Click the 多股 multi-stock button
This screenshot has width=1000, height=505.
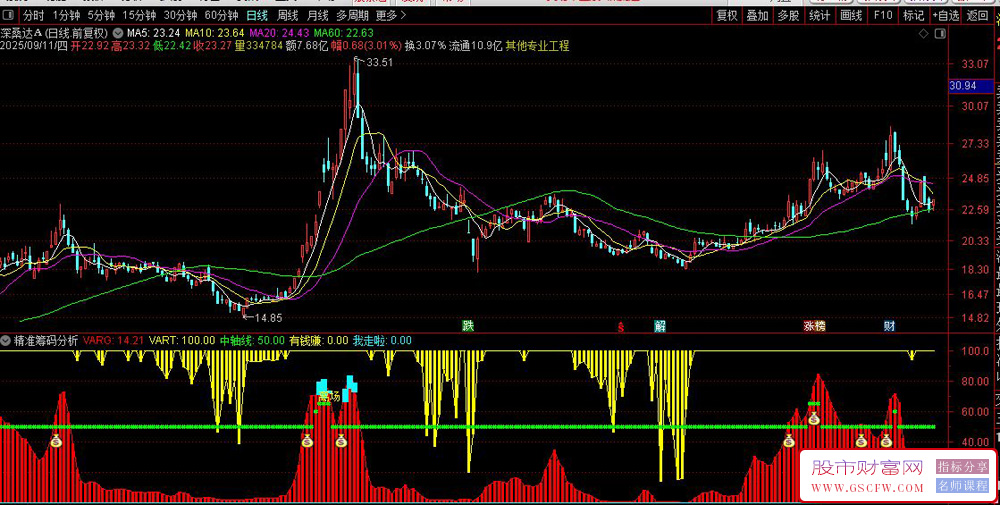click(x=789, y=15)
